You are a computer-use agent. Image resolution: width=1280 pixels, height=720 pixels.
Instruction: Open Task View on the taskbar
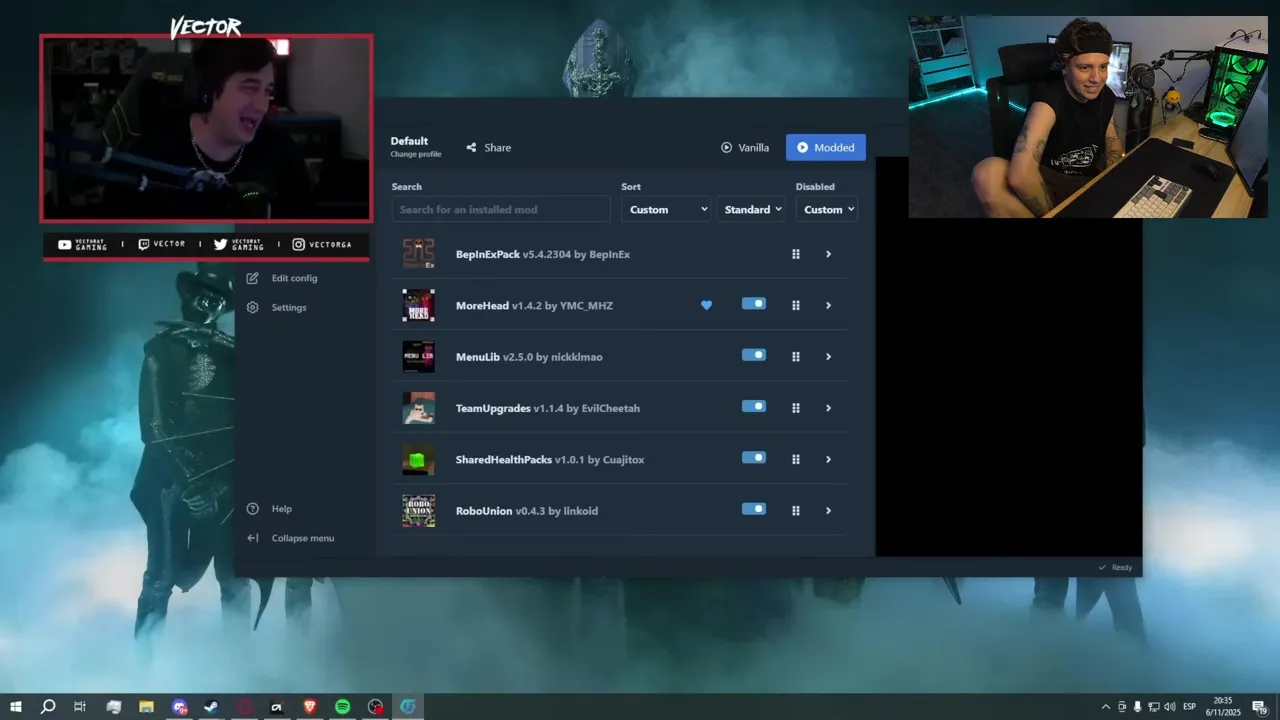coord(80,707)
